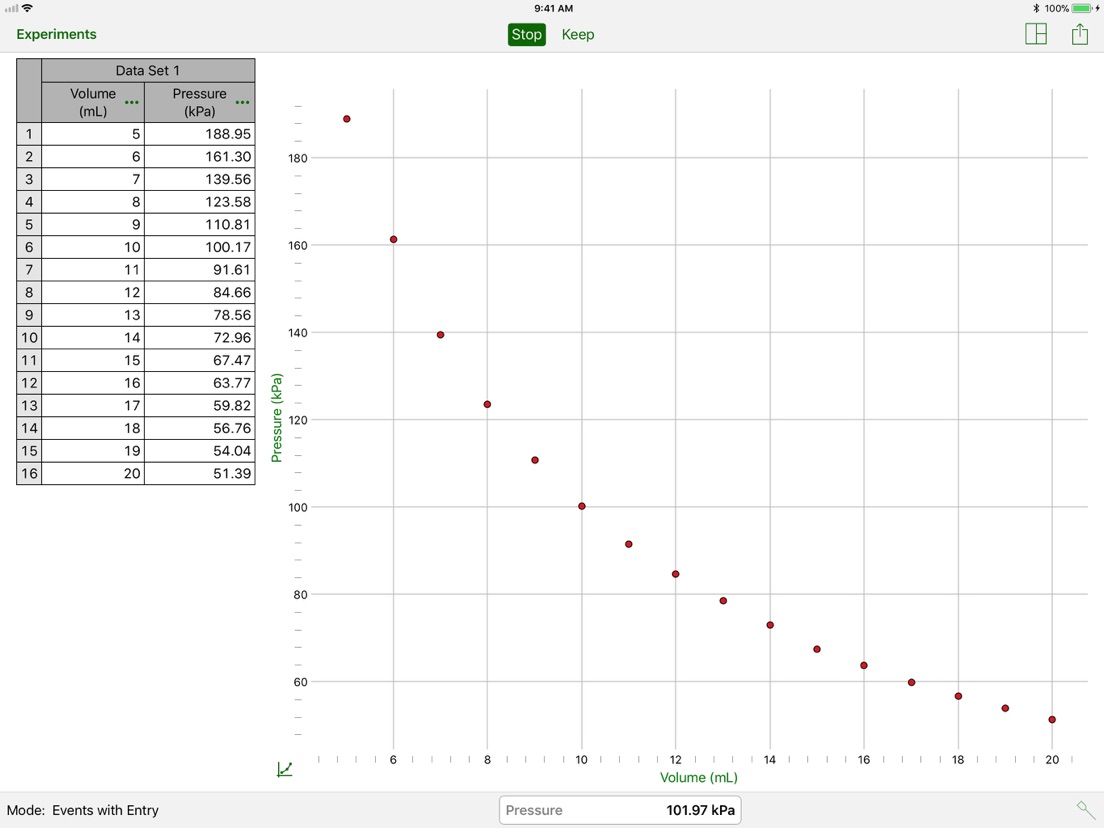
Task: Select pressure cell 67.47
Action: pyautogui.click(x=200, y=360)
